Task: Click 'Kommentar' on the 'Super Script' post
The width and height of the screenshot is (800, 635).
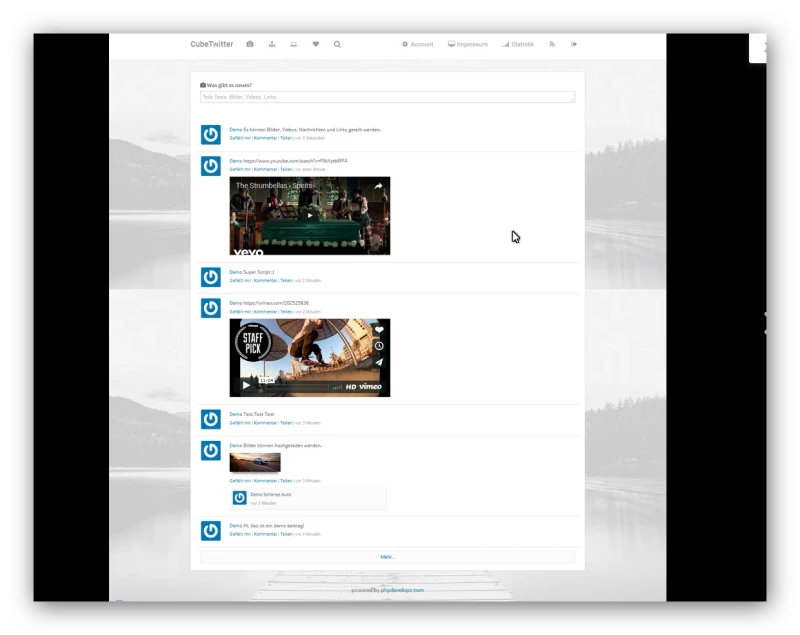Action: [265, 281]
